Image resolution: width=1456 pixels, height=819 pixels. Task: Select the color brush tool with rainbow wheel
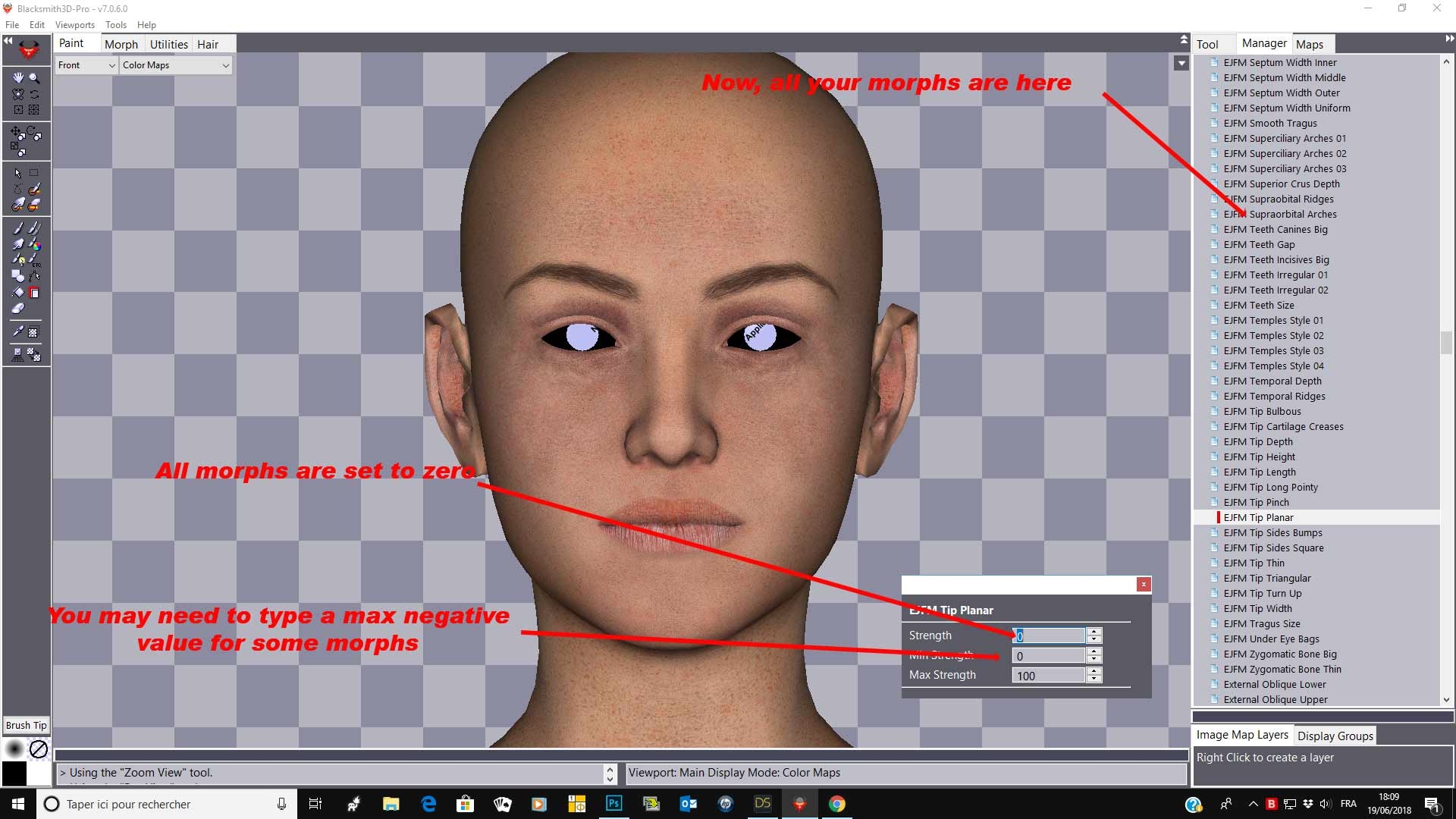click(35, 246)
